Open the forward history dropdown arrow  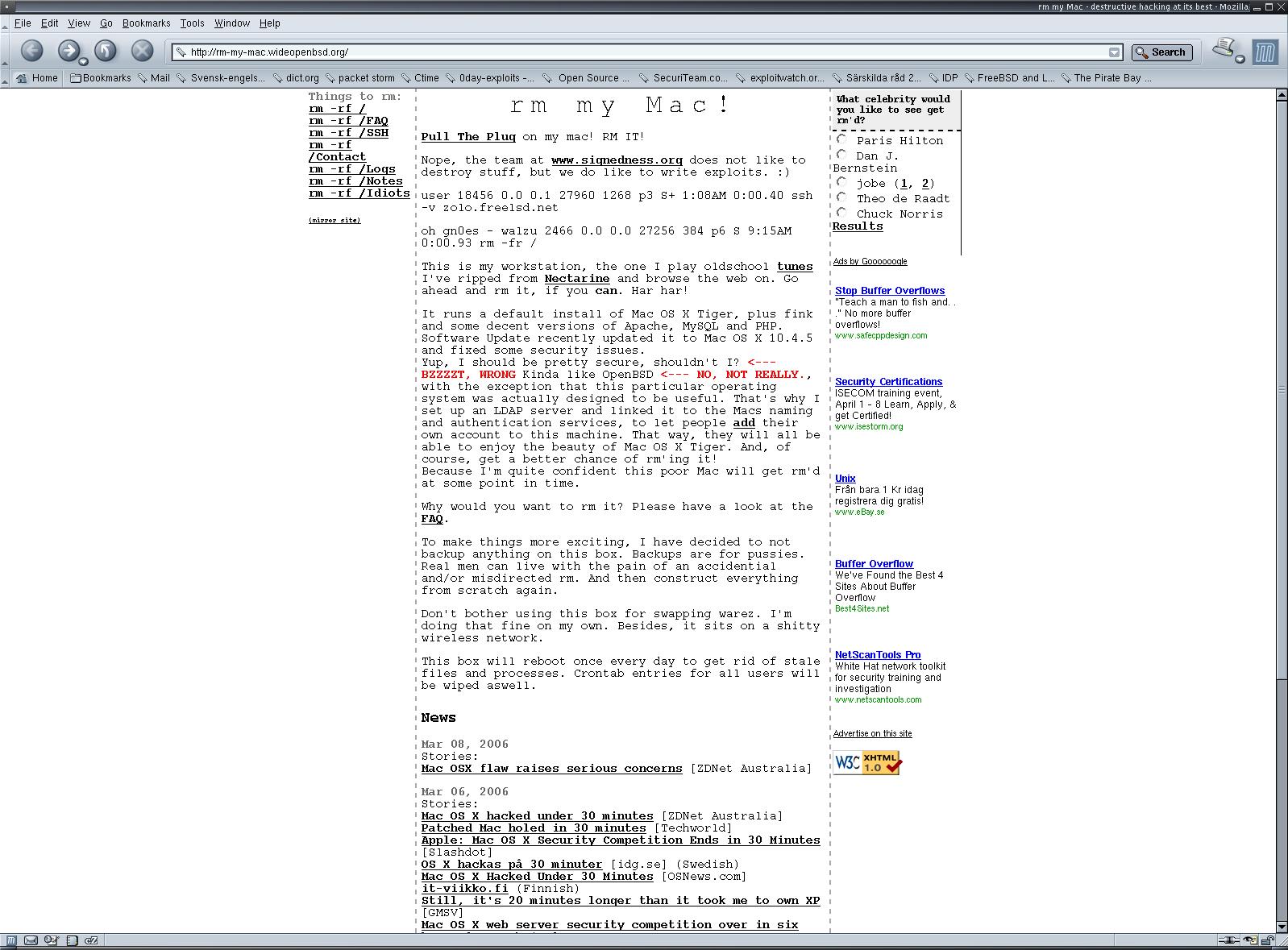pos(84,60)
